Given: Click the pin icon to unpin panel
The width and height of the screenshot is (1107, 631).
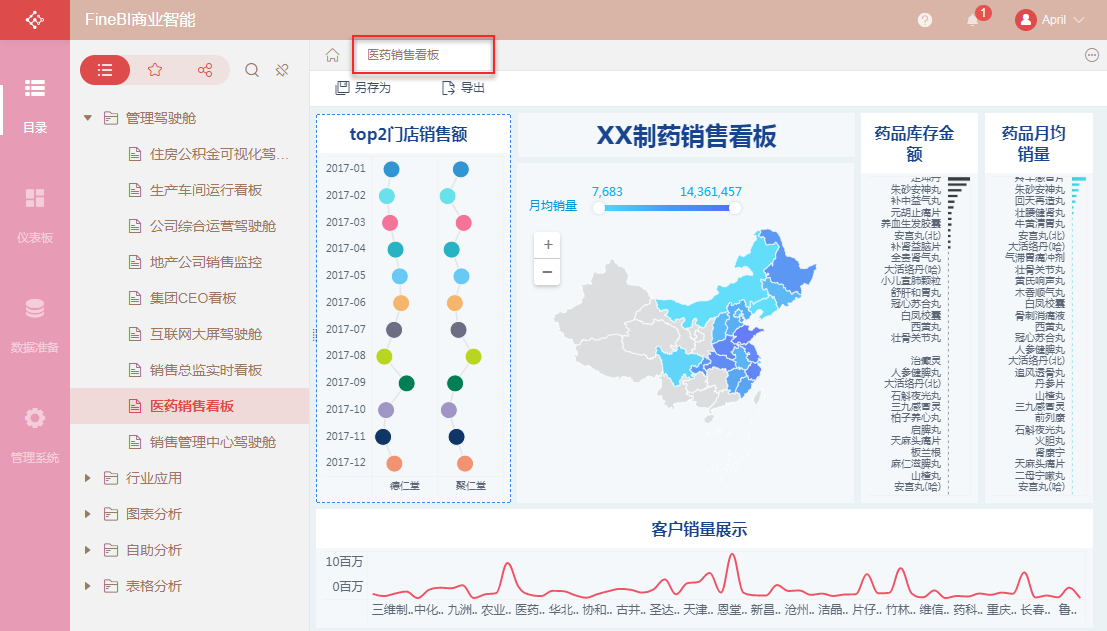Looking at the screenshot, I should pyautogui.click(x=282, y=70).
